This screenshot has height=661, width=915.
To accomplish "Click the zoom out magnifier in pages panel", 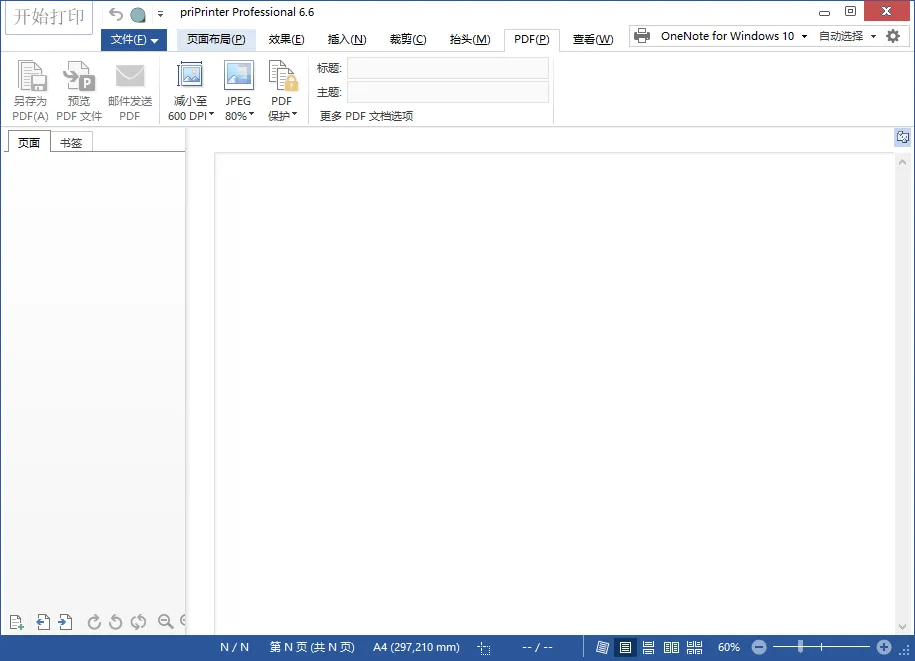I will pos(166,622).
